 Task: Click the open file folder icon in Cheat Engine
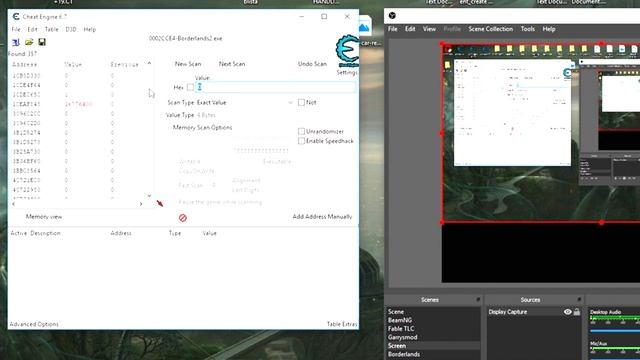point(29,42)
